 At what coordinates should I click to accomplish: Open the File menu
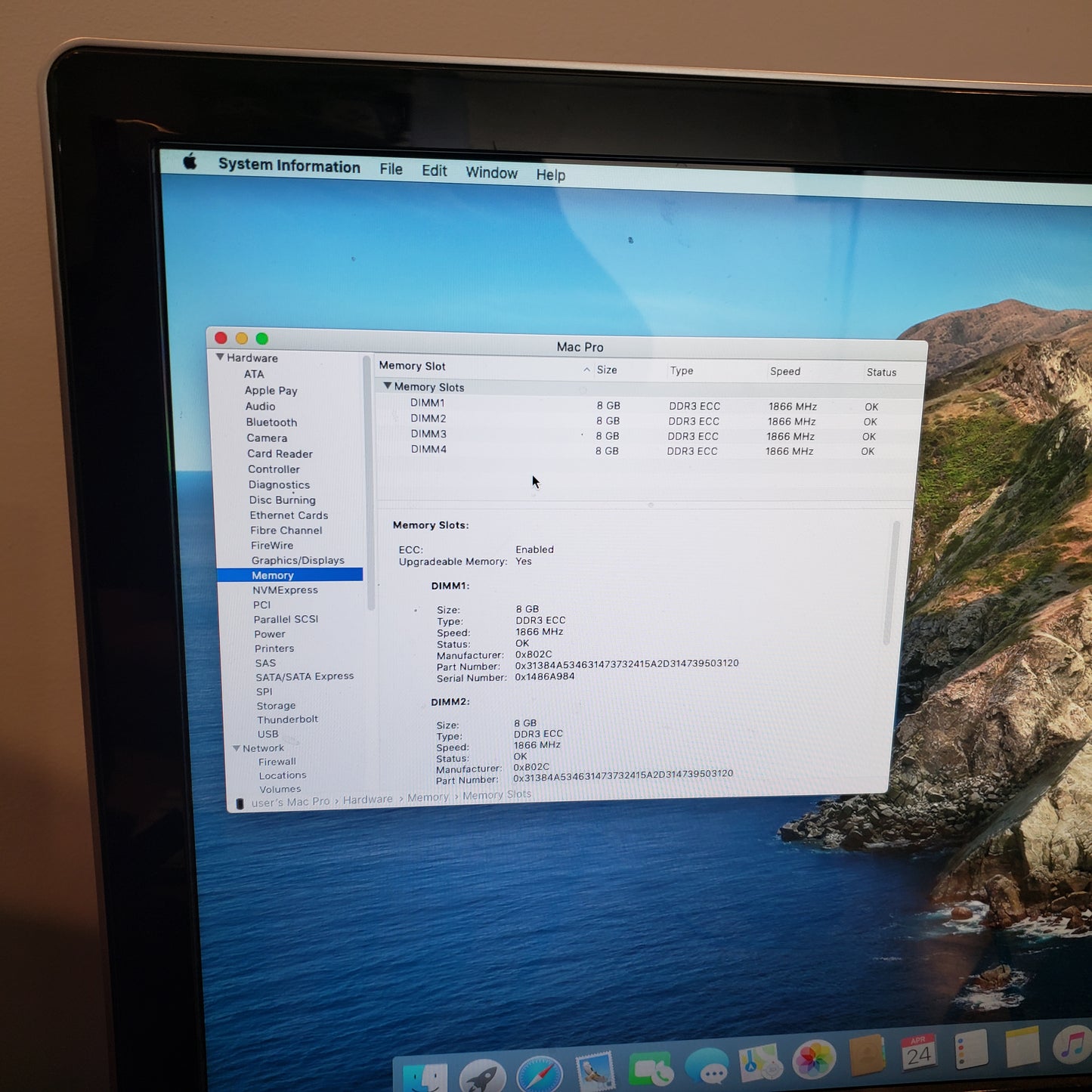[391, 169]
